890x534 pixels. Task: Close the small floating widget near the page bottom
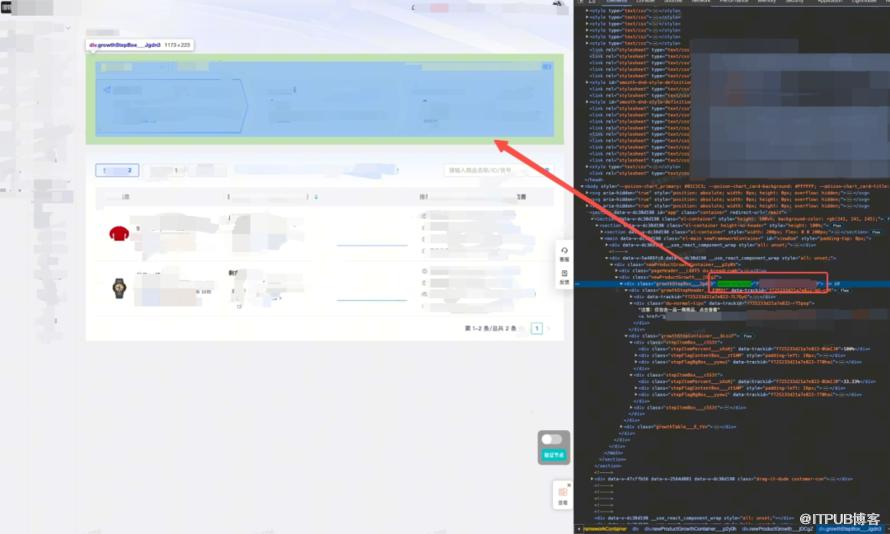tap(569, 485)
